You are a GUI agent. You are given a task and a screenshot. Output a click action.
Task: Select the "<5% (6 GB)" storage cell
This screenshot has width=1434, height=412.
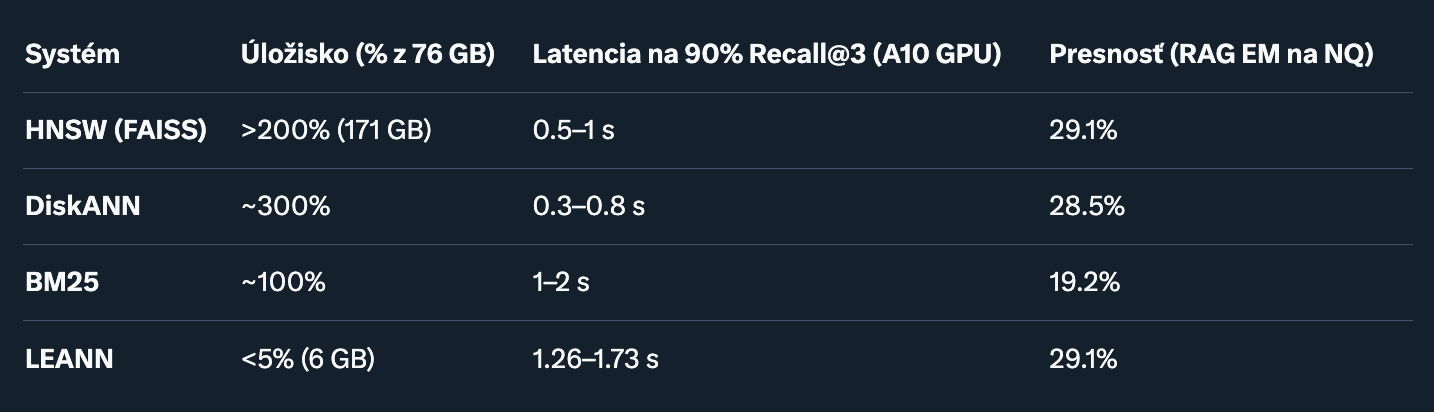[308, 358]
